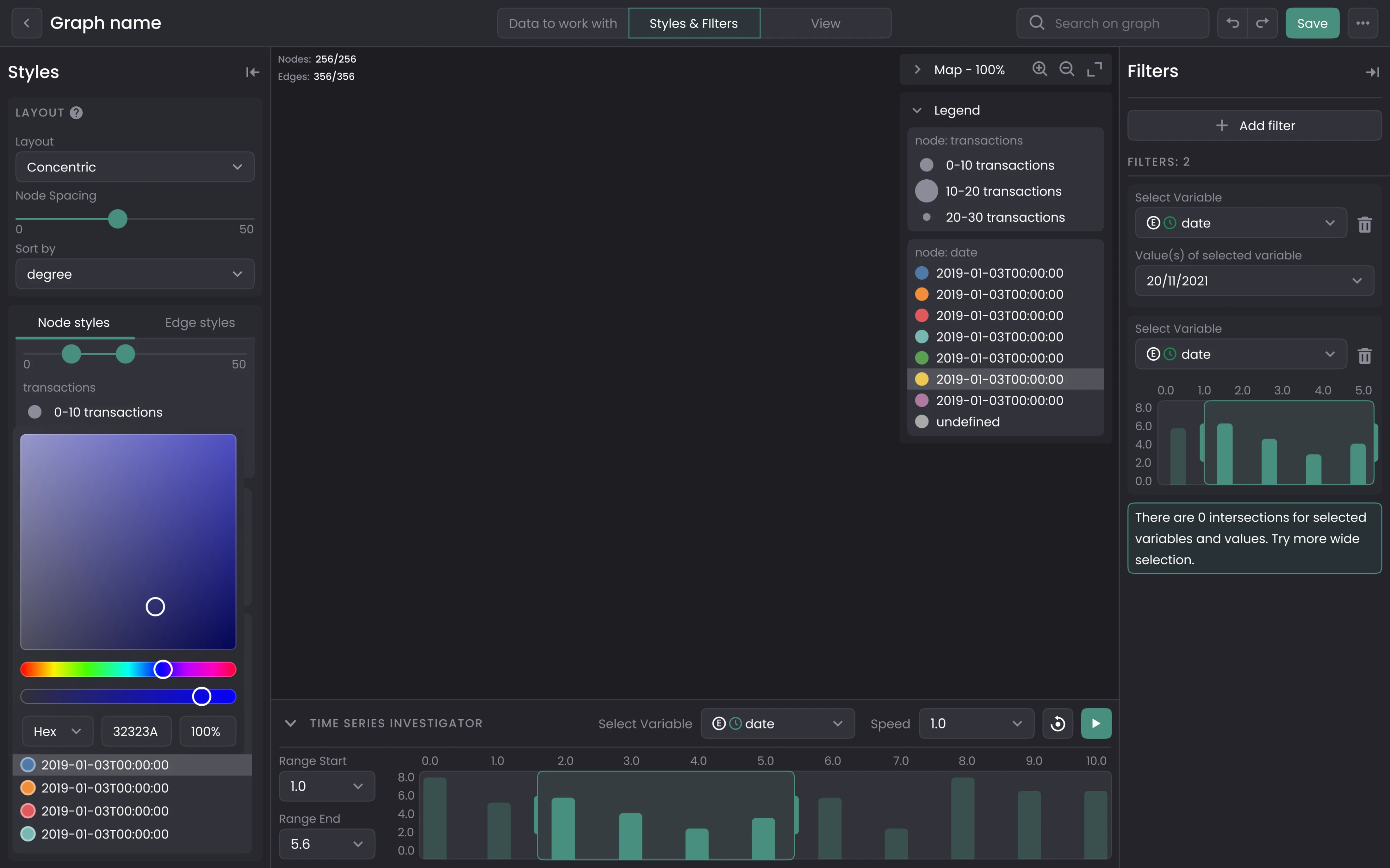Click the yellow date entry in Legend
The width and height of the screenshot is (1390, 868).
tap(1005, 379)
